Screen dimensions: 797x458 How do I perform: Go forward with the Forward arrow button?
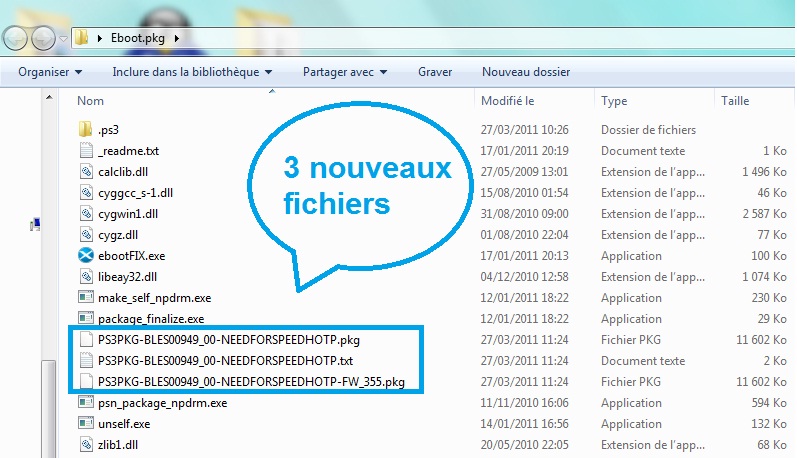point(44,38)
